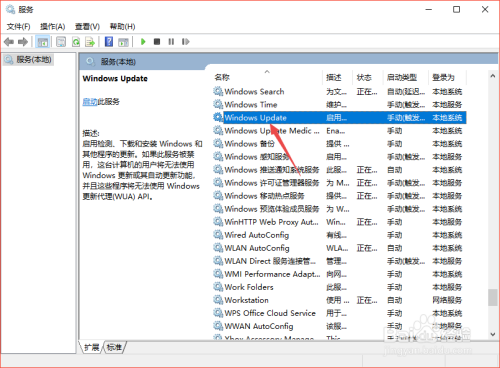Select WPS Office Cloud Service row
Screen dimensions: 500x368
click(x=339, y=313)
